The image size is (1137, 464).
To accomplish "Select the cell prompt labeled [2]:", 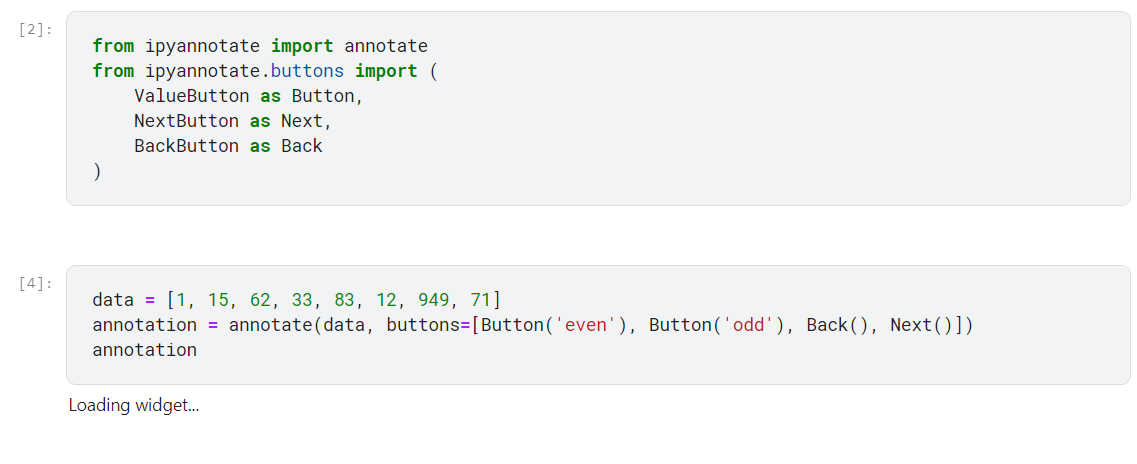I will [36, 30].
